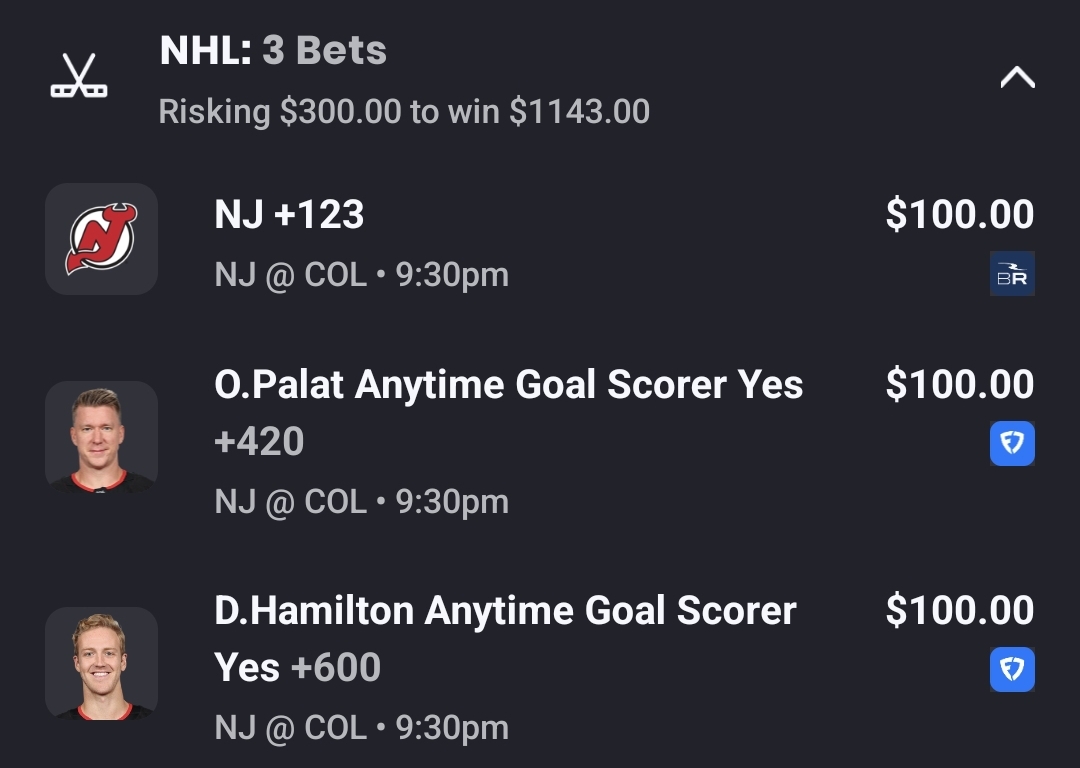Tap D.Hamilton's player headshot

click(101, 663)
